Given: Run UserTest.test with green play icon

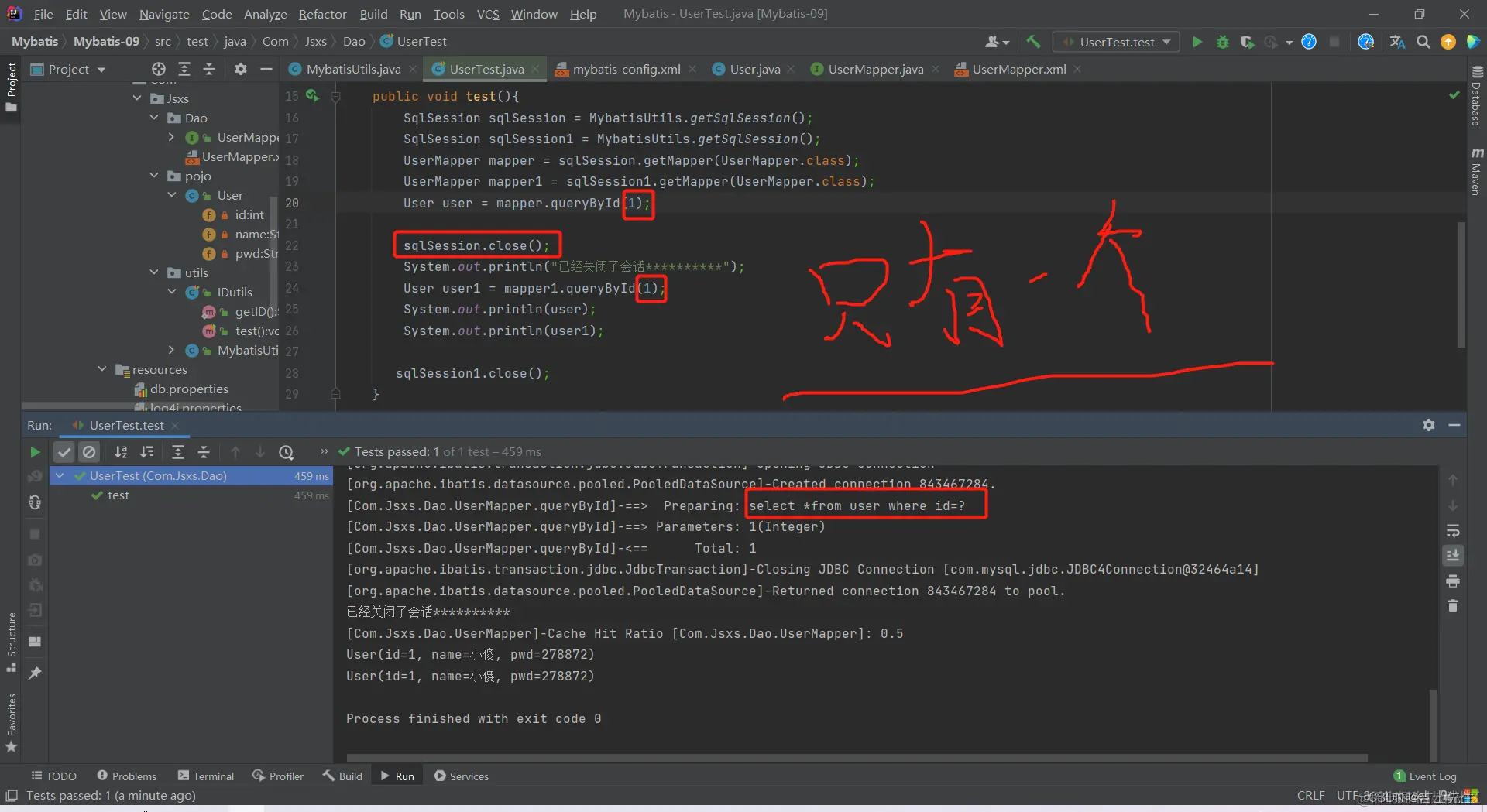Looking at the screenshot, I should coord(1197,42).
